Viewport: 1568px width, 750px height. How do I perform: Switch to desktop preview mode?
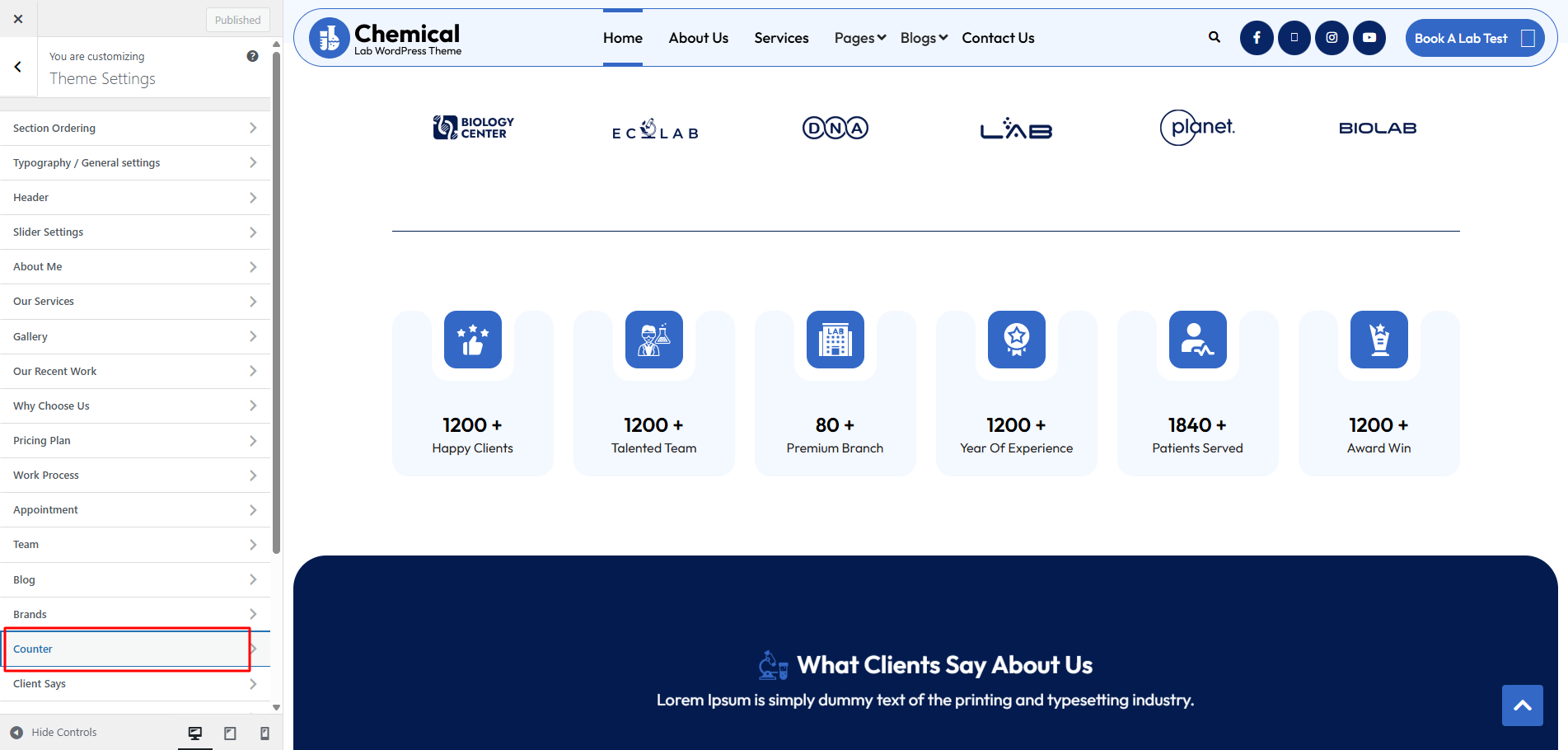(x=195, y=733)
